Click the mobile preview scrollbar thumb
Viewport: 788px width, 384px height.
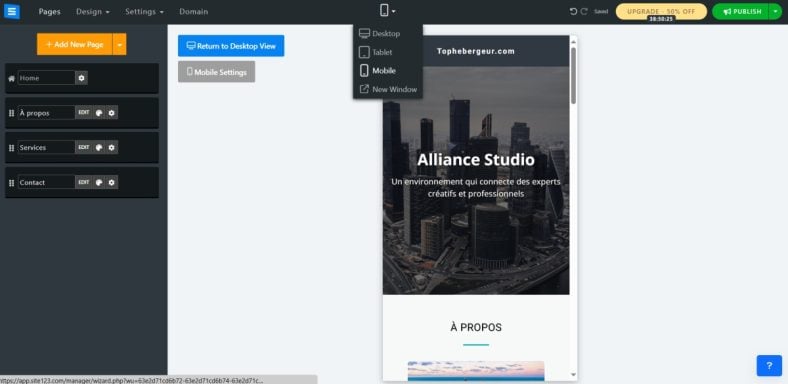coord(573,75)
